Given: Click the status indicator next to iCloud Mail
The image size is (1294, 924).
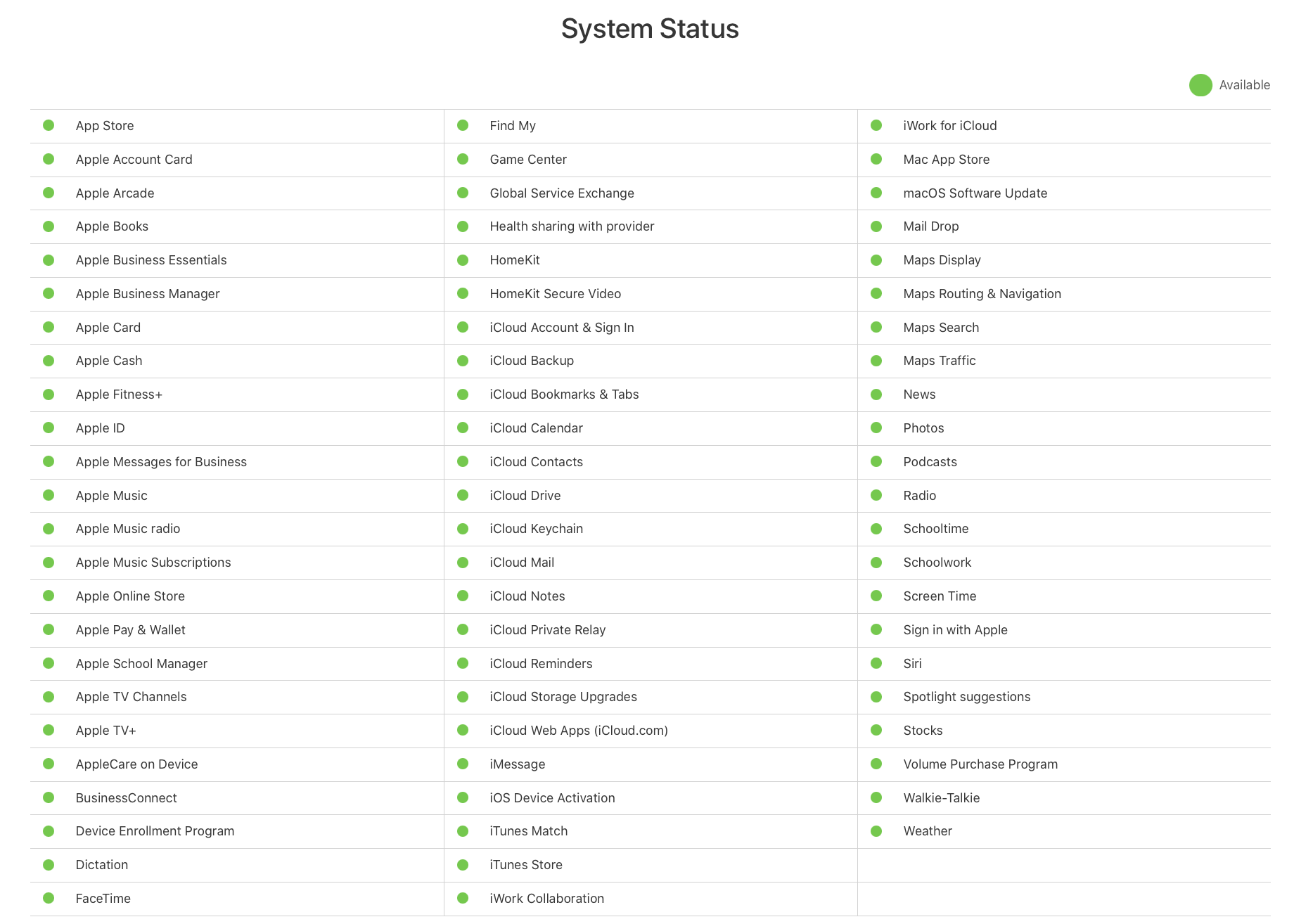Looking at the screenshot, I should pyautogui.click(x=463, y=563).
